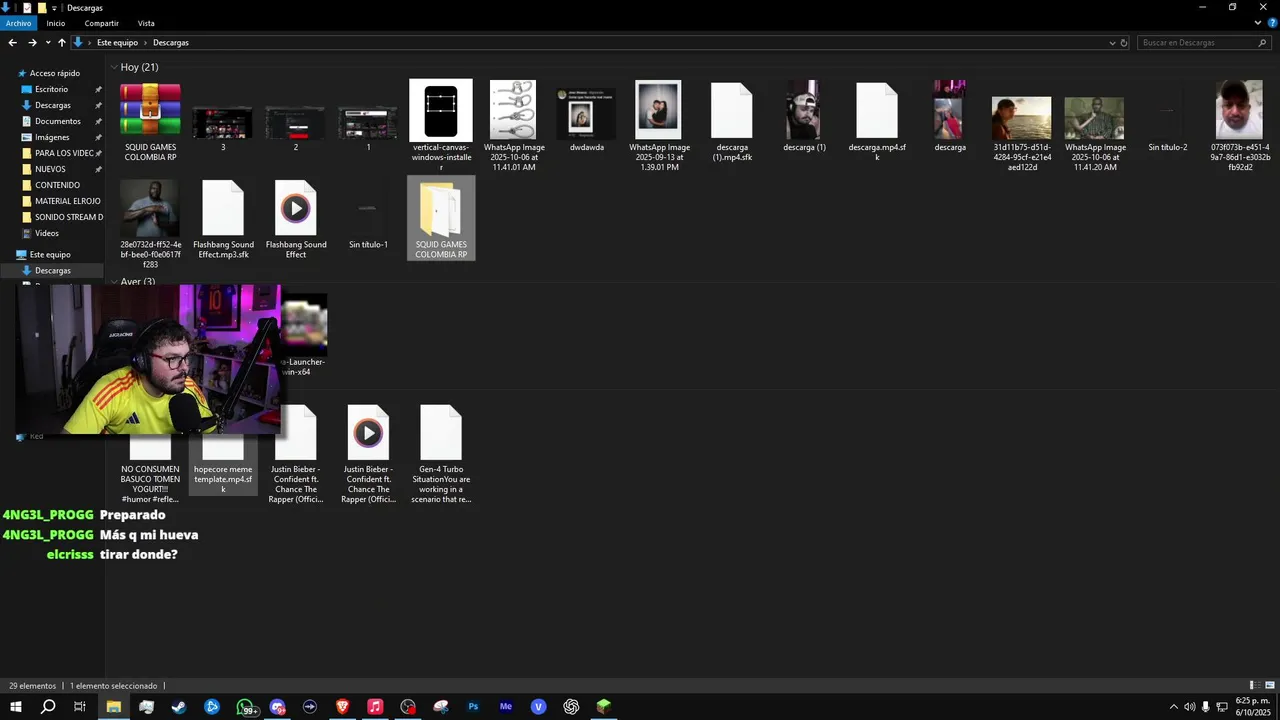The image size is (1280, 720).
Task: Open the PARA LOS VIDEOS folder in sidebar
Action: coord(62,153)
